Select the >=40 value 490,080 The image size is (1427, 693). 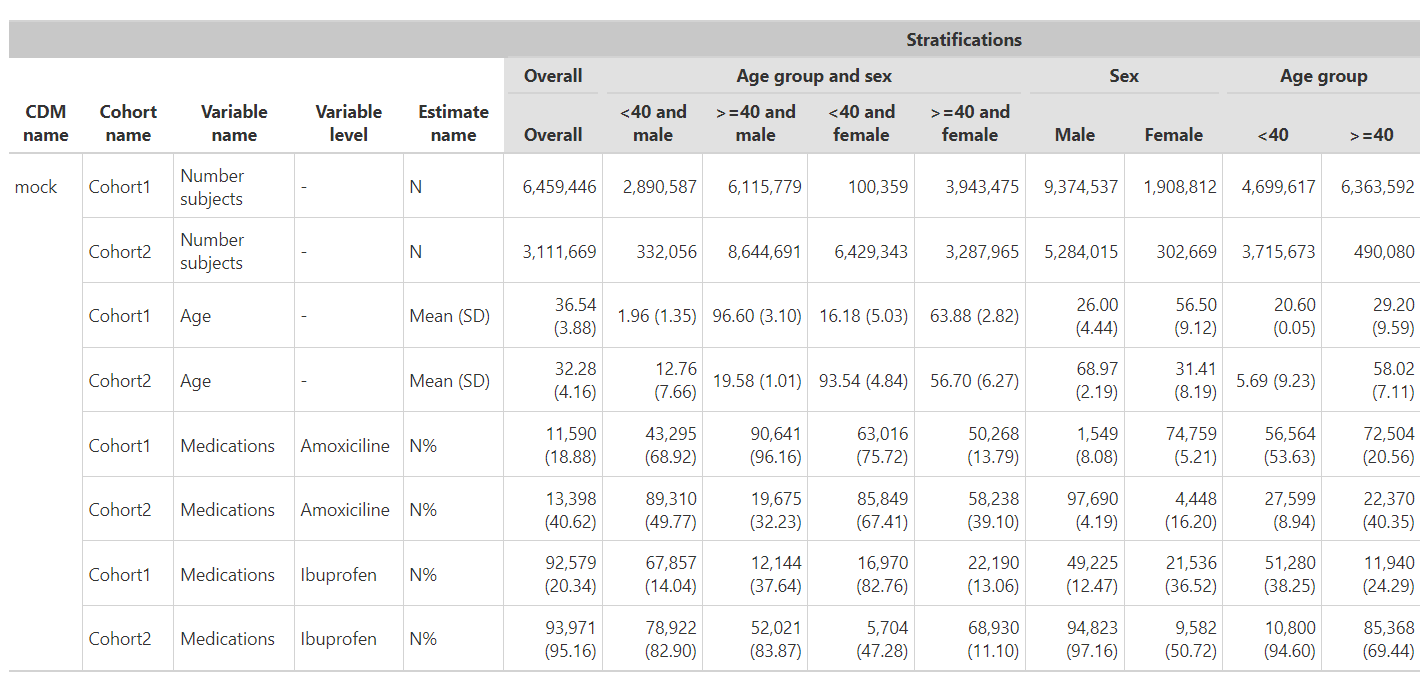(x=1384, y=252)
